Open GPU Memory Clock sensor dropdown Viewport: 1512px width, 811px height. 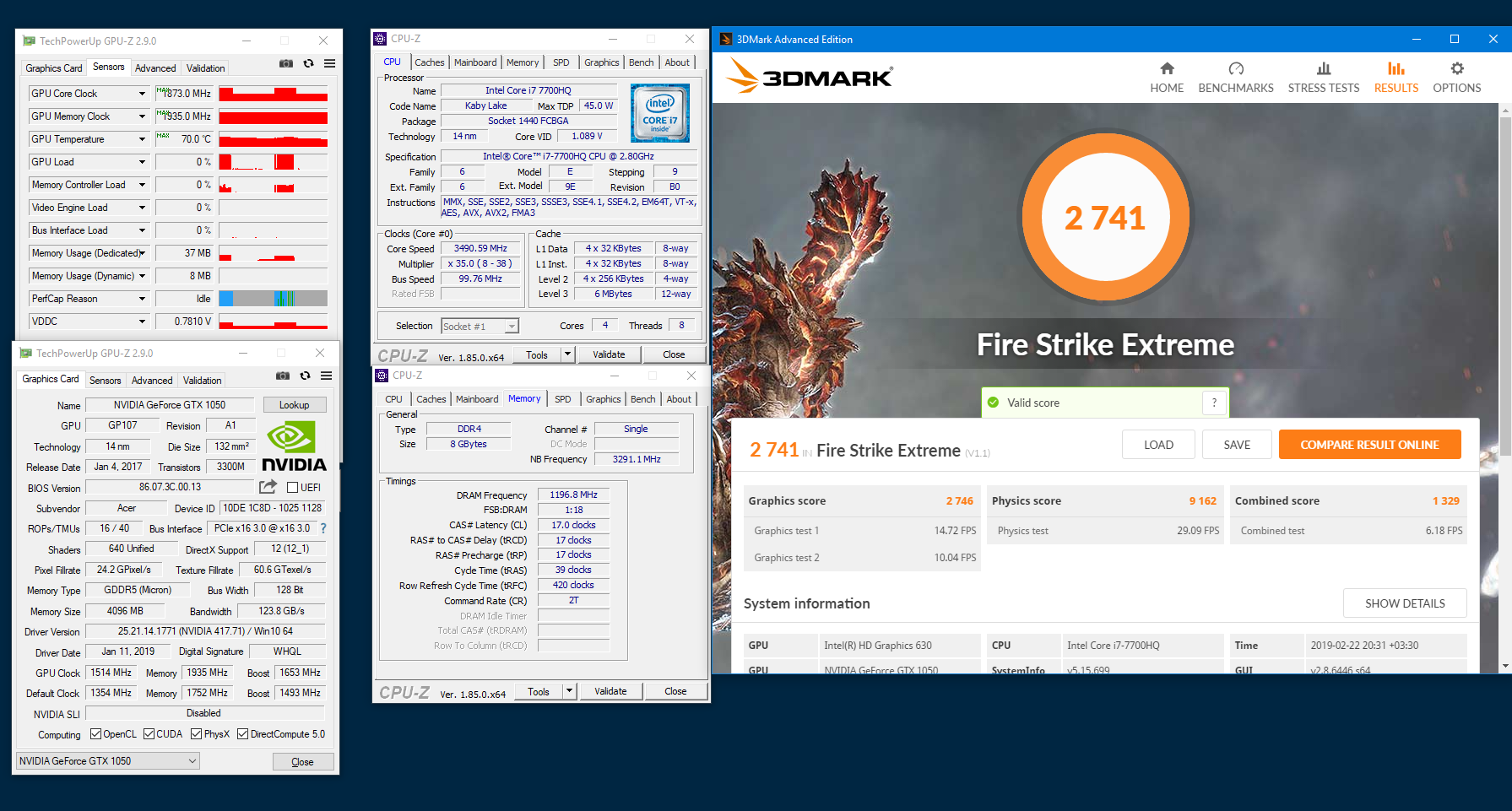click(x=142, y=116)
